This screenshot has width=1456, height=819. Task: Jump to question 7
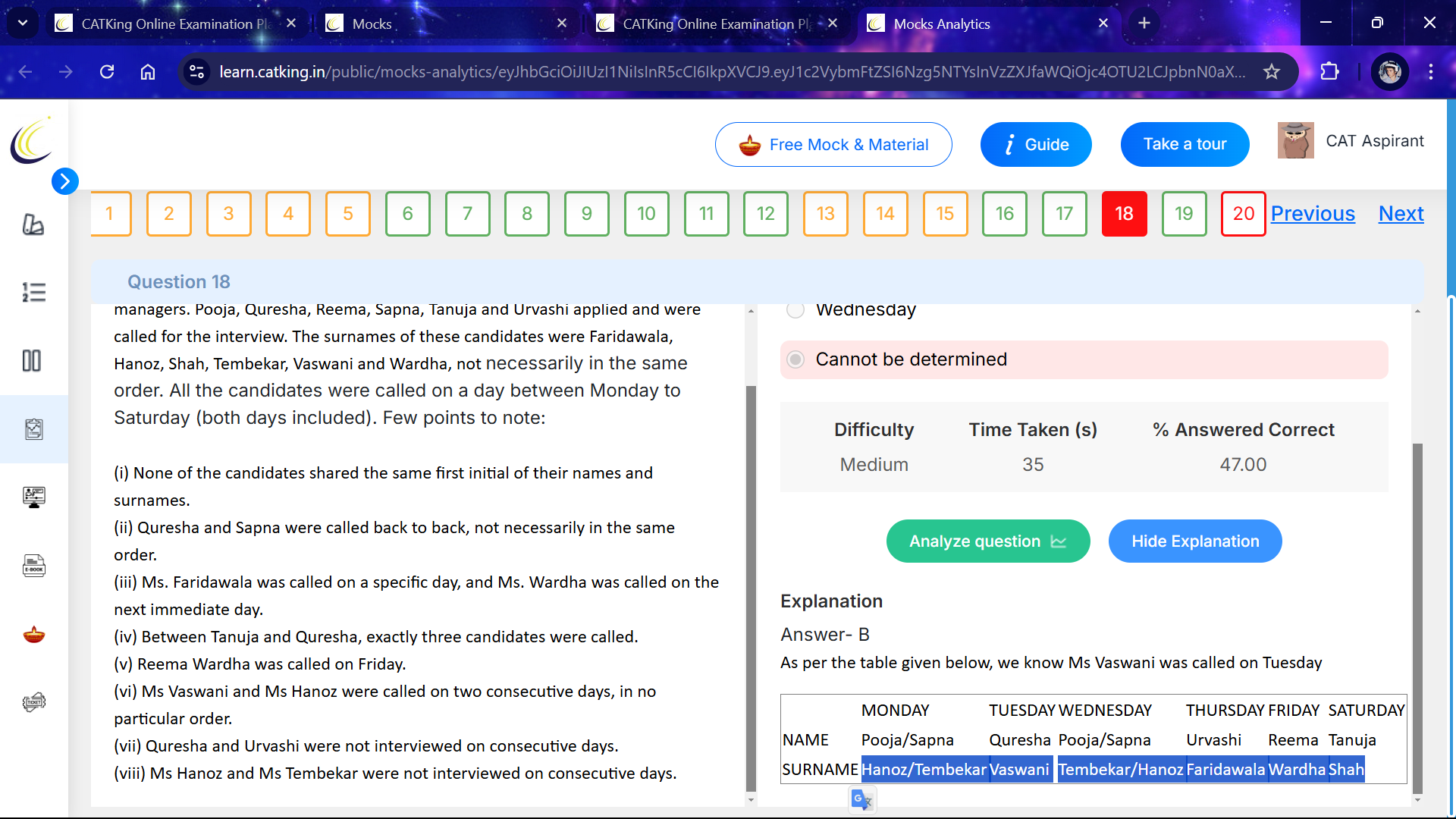point(468,214)
